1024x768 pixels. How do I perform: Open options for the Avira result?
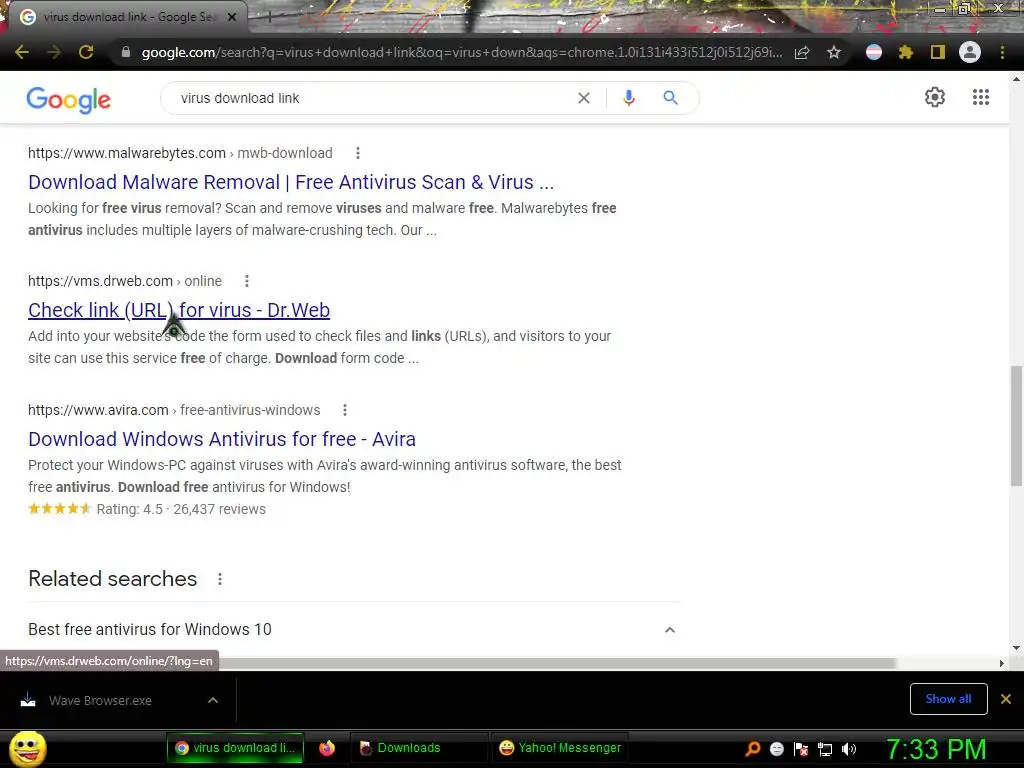click(345, 410)
